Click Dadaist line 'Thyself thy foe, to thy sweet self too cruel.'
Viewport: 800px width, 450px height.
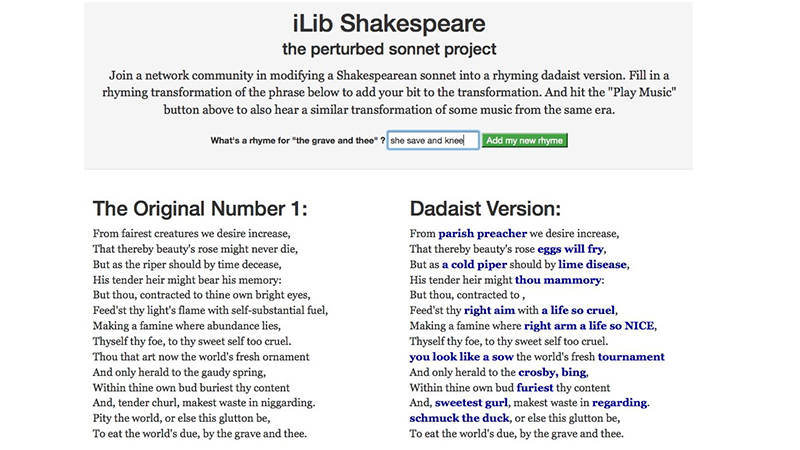509,341
